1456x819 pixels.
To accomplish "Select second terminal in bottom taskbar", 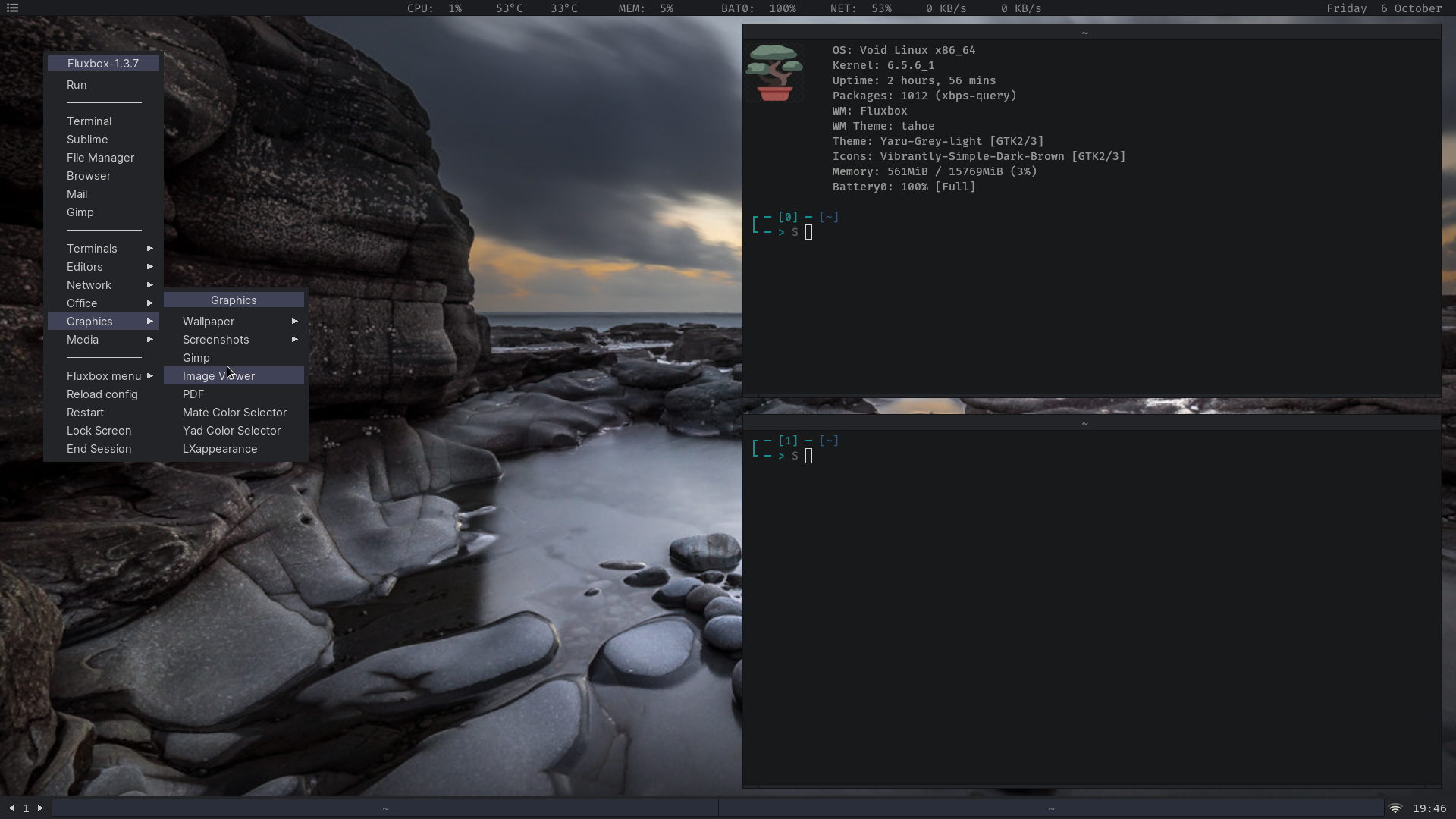I will point(1051,808).
